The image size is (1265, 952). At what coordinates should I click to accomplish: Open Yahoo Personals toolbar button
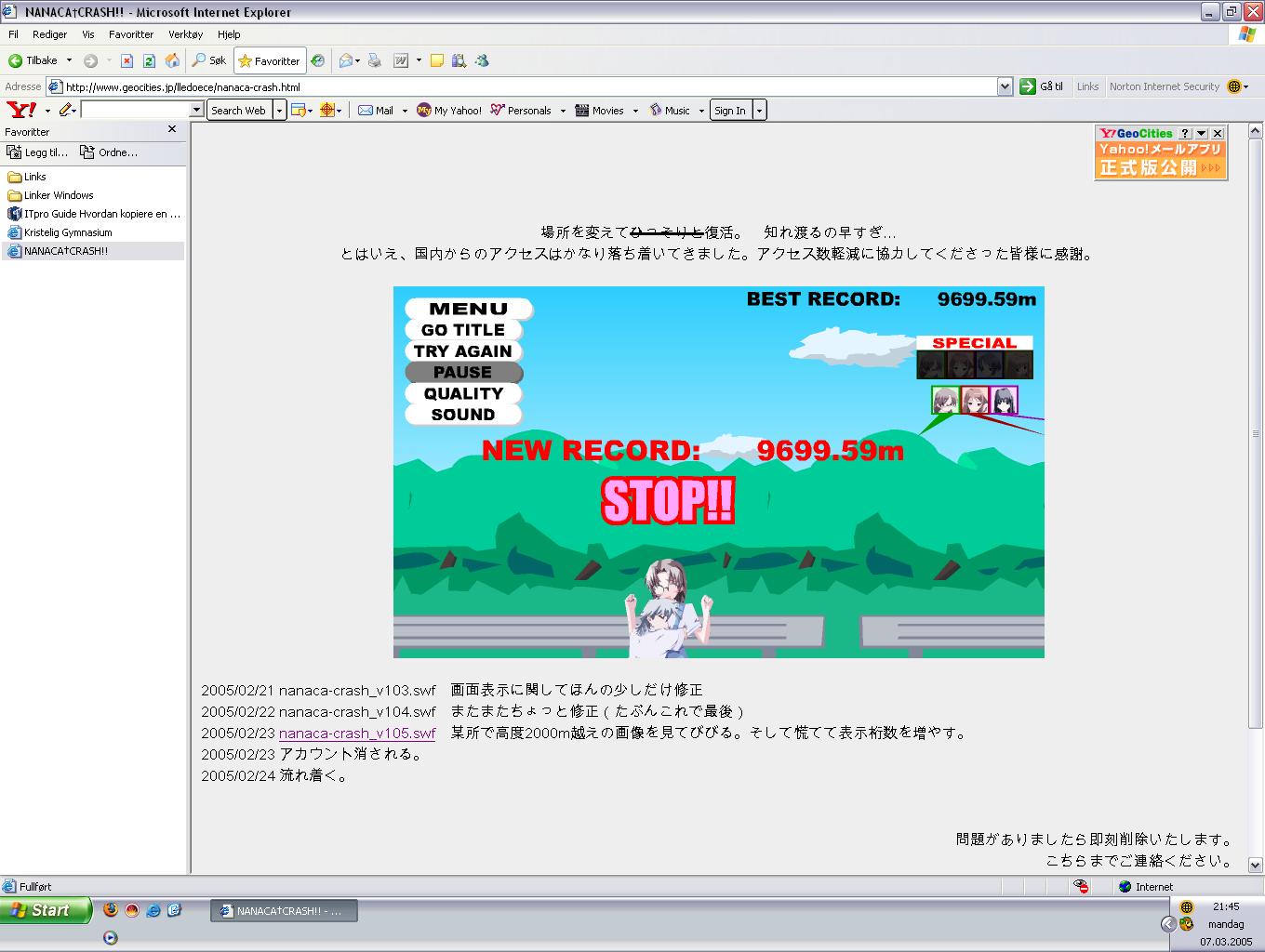point(521,110)
